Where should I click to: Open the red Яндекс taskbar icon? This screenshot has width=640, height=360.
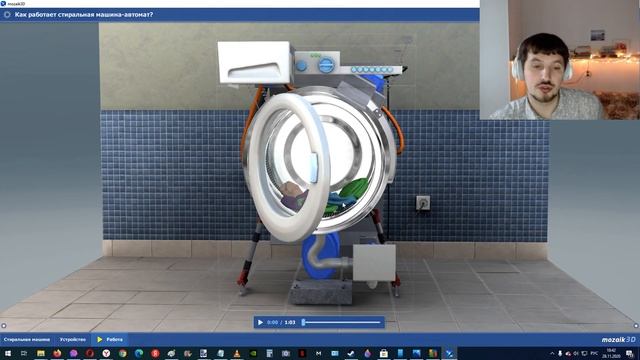(155, 353)
